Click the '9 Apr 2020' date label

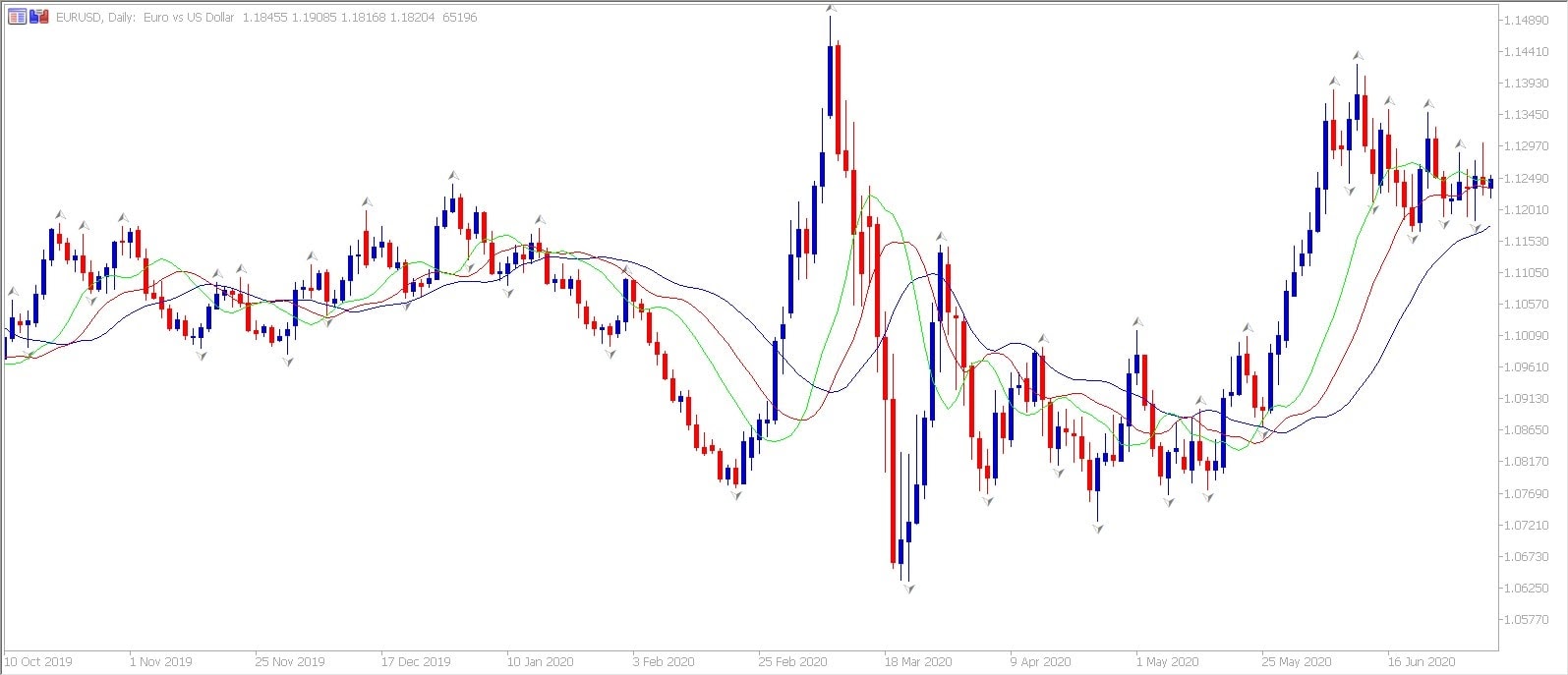click(1041, 662)
